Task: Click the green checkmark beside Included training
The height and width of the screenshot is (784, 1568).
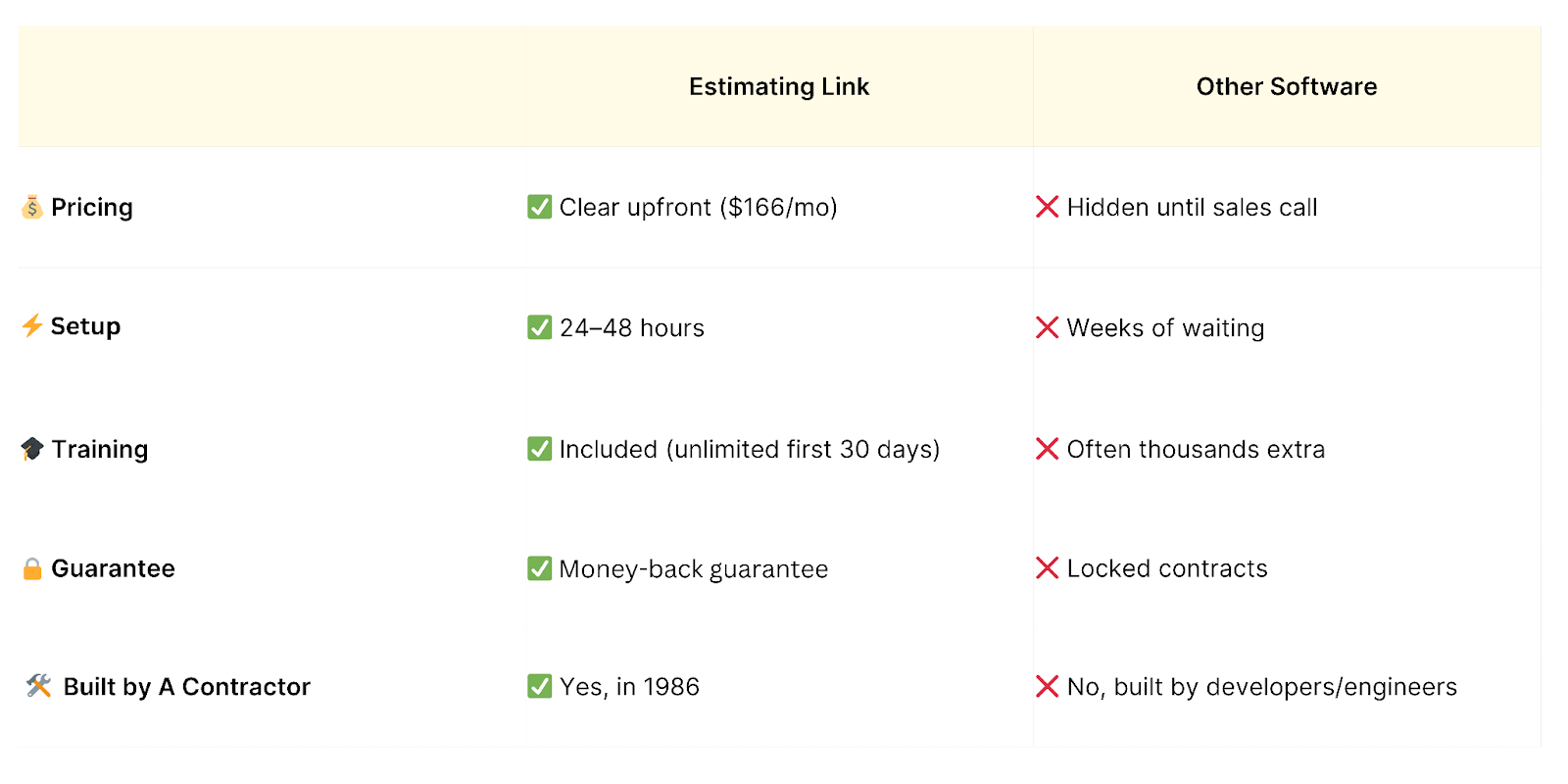Action: pos(539,449)
